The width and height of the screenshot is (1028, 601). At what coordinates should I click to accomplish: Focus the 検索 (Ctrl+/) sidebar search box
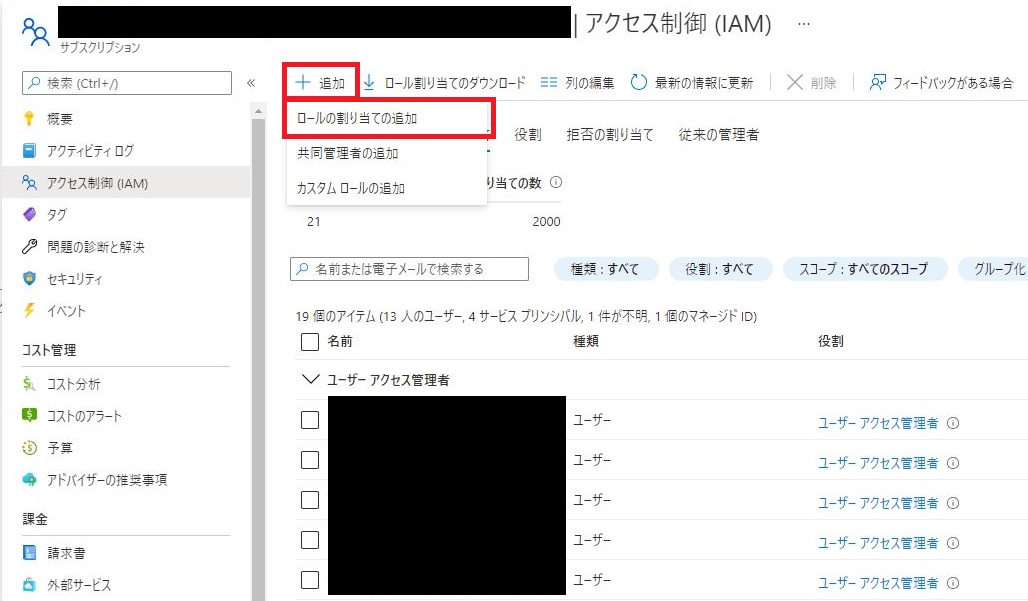[127, 83]
